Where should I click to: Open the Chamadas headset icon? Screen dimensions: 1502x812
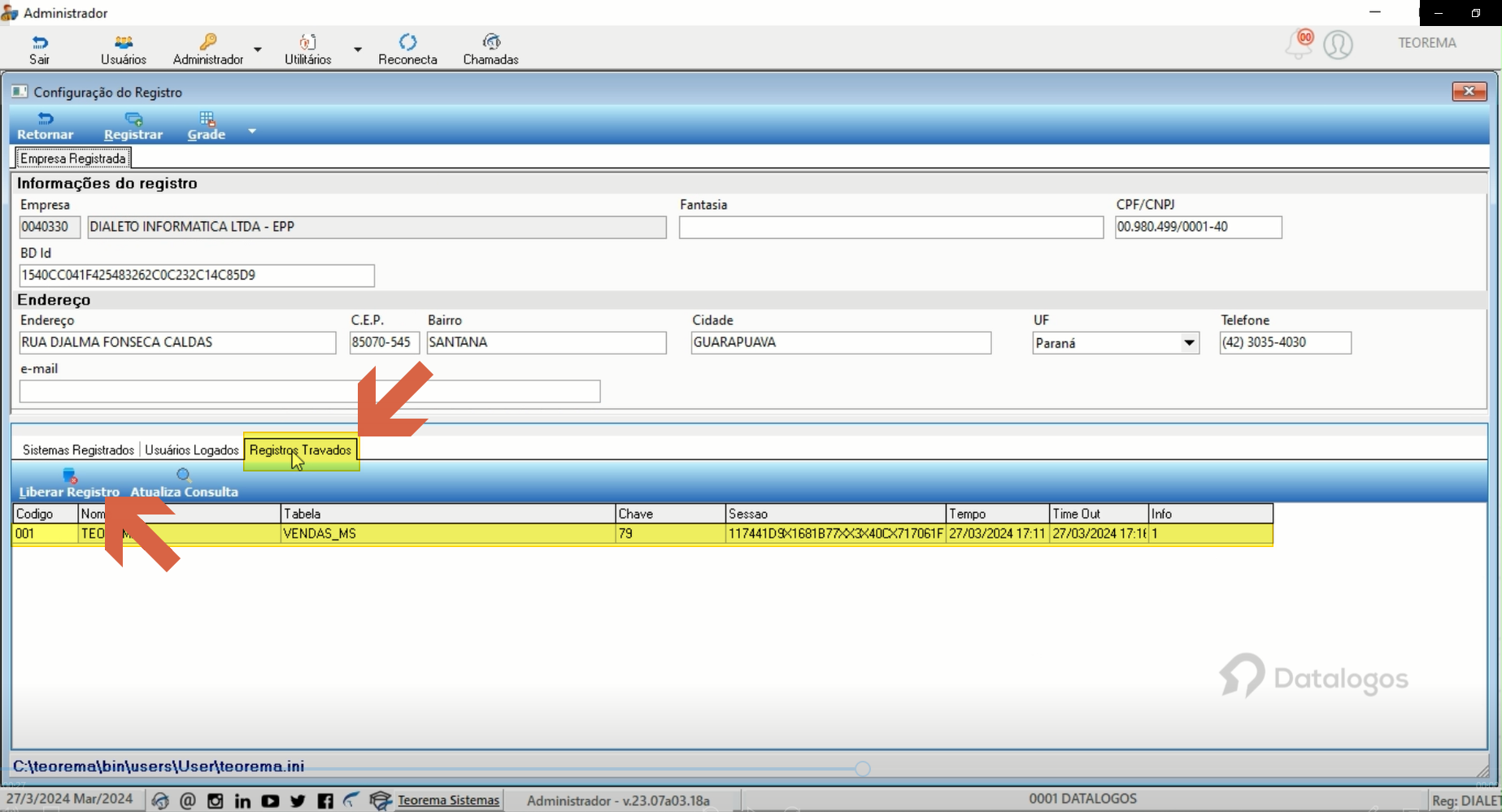point(491,41)
